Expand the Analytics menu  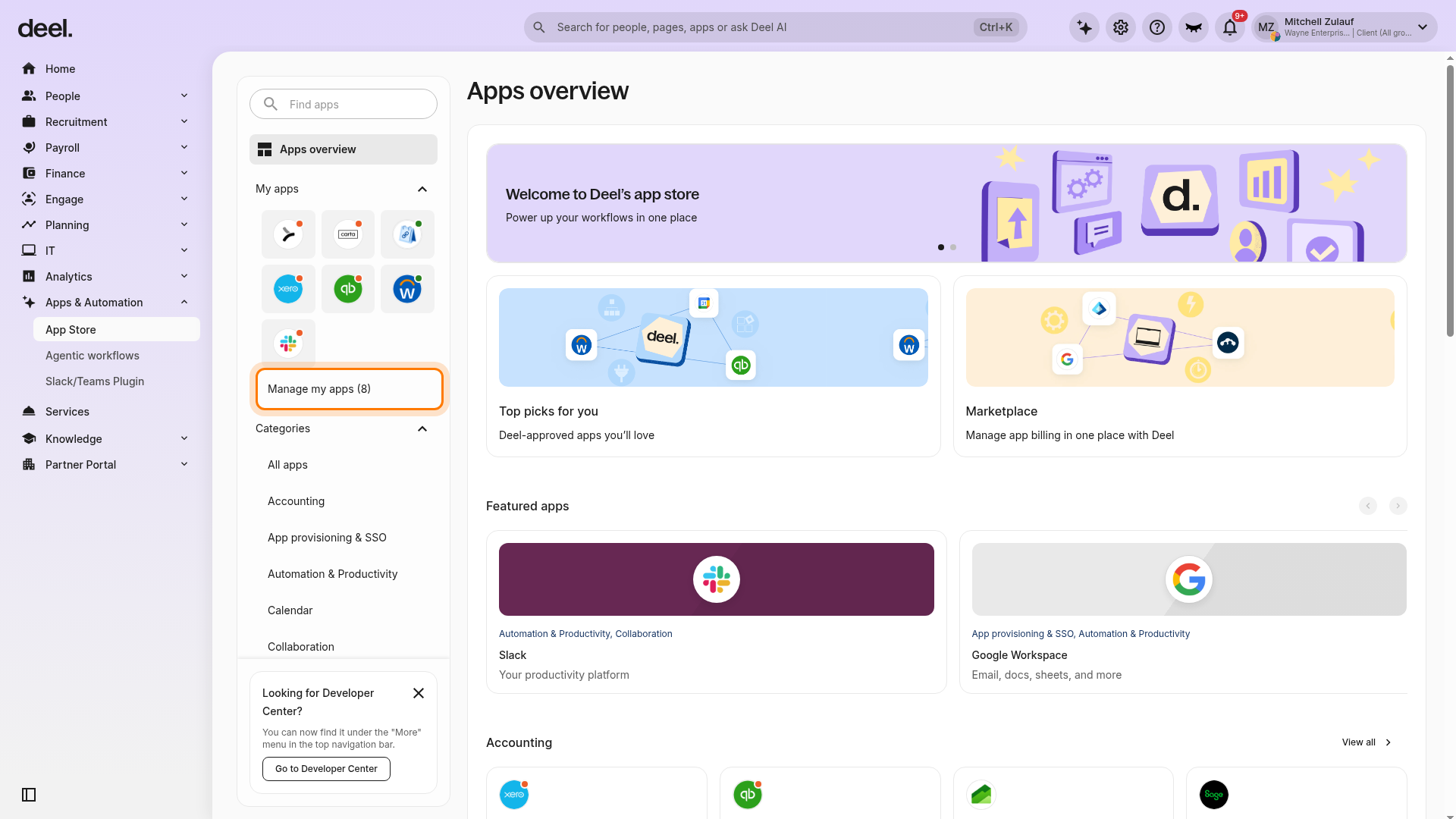tap(184, 276)
